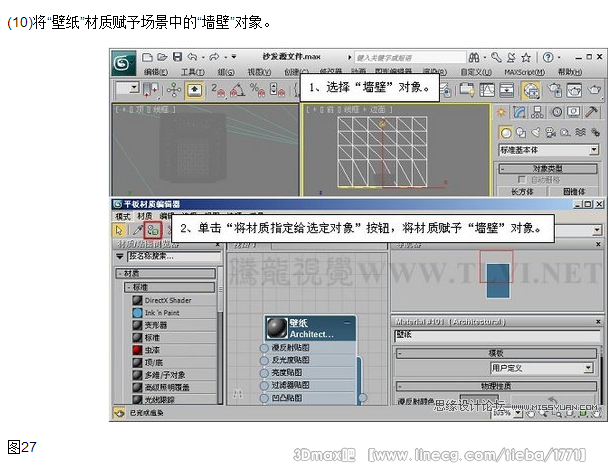The image size is (615, 472).
Task: Select the Cameras category button
Action: click(x=551, y=133)
